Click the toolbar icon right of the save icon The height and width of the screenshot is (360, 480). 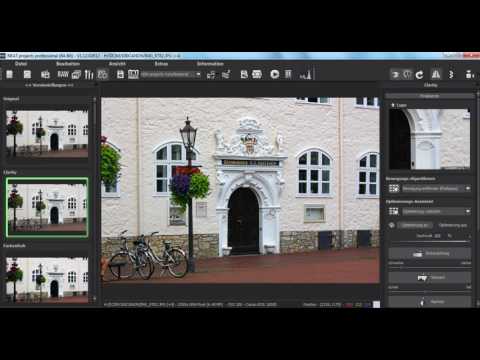[x=133, y=74]
